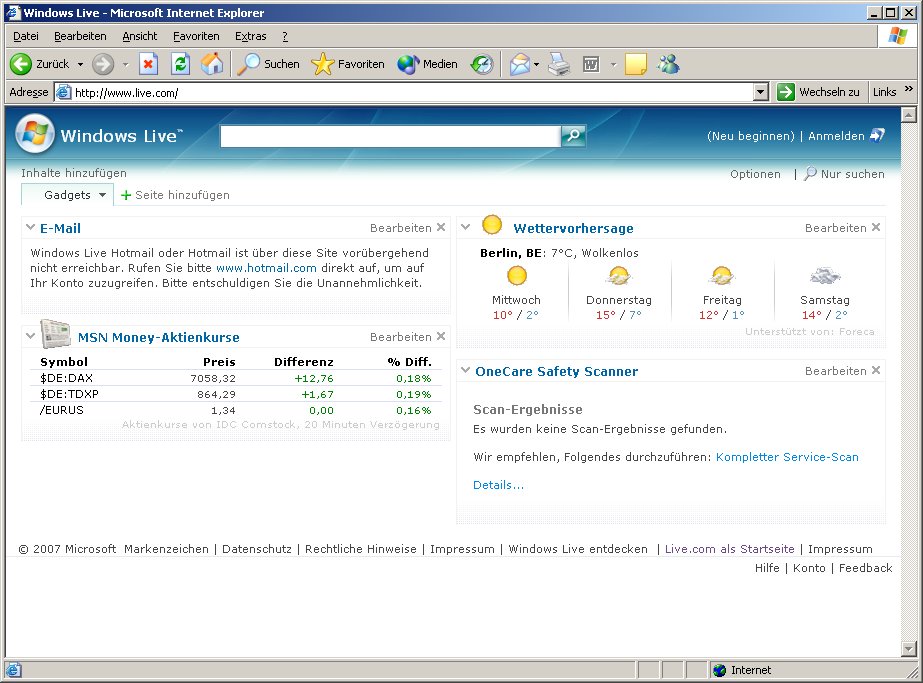Collapse the E-Mail gadget chevron

click(x=31, y=227)
